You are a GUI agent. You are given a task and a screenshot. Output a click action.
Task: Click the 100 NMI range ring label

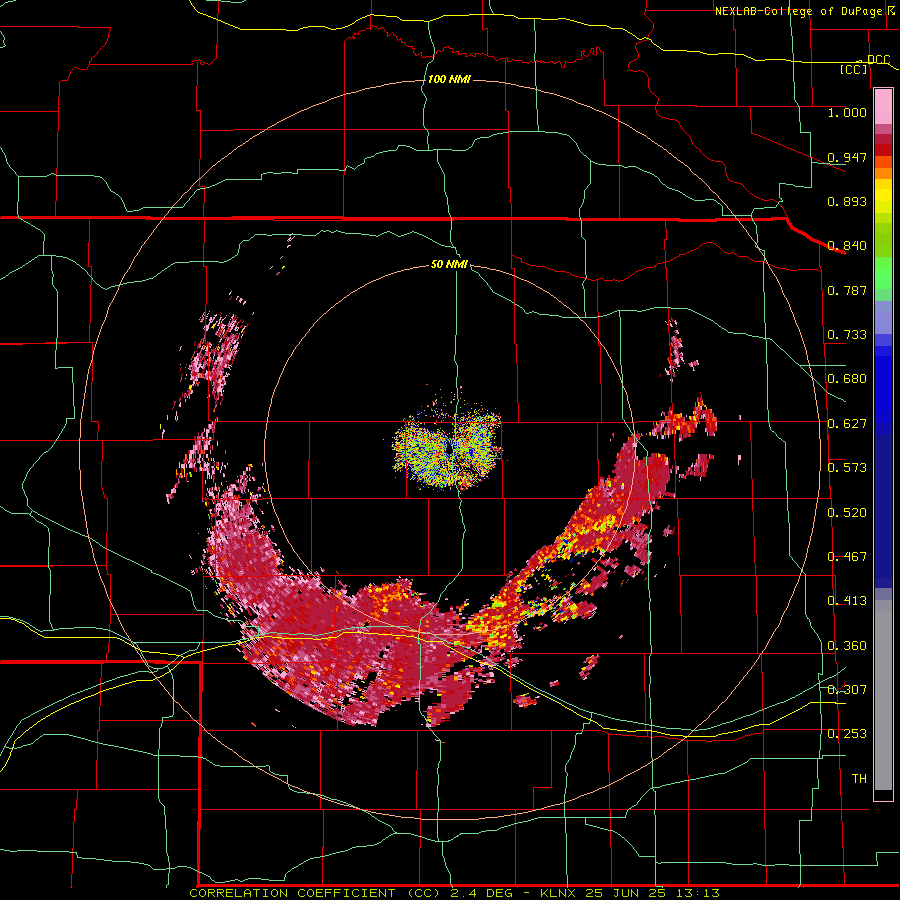pos(449,79)
